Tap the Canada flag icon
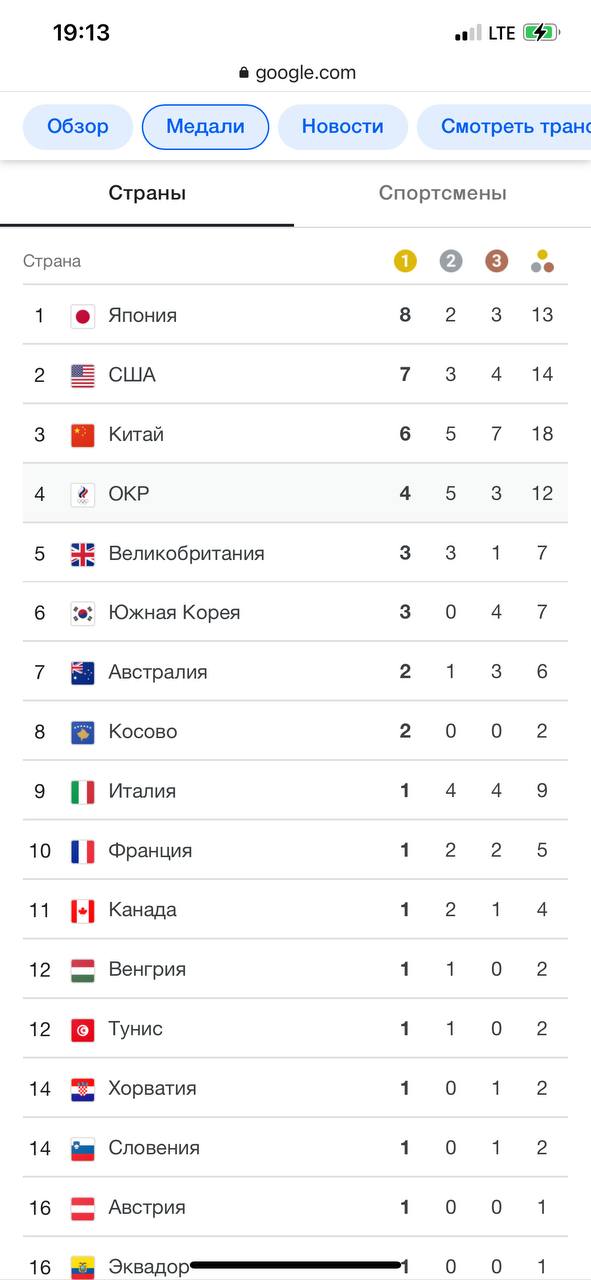The width and height of the screenshot is (591, 1280). coord(83,911)
